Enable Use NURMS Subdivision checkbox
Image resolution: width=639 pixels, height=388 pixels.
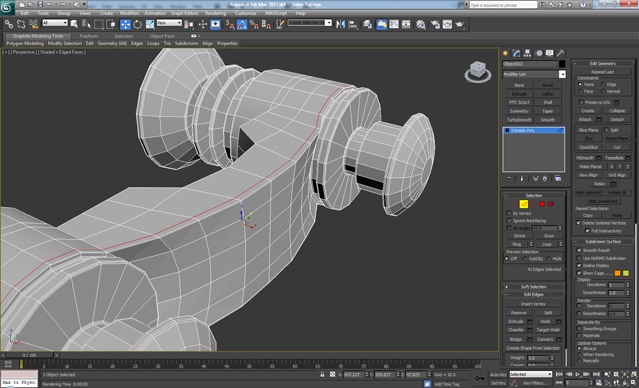click(x=579, y=258)
